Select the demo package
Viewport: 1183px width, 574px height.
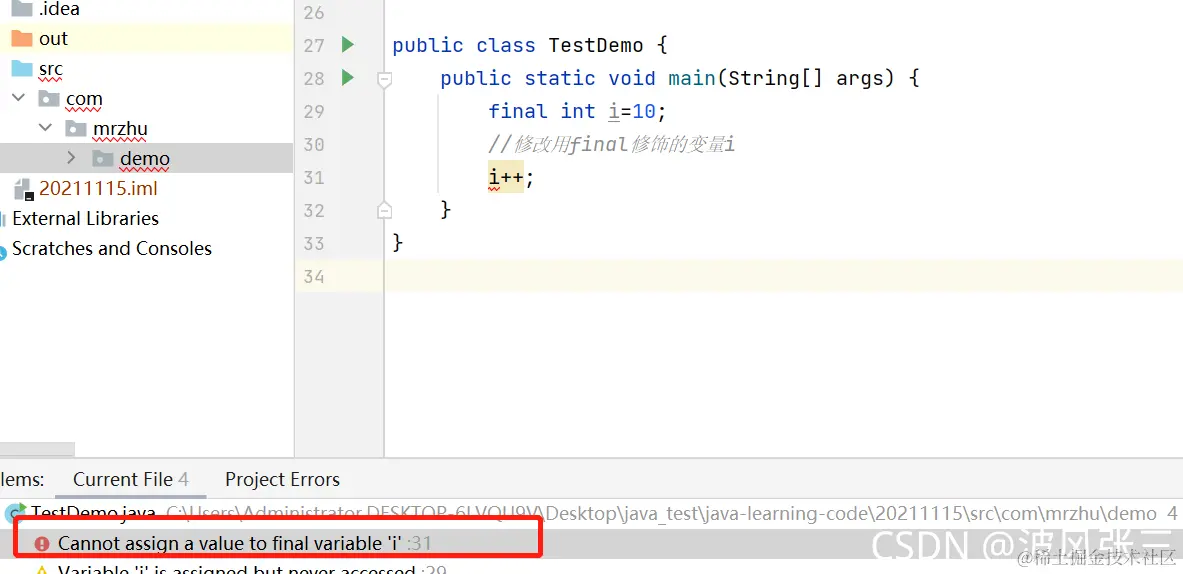point(146,158)
